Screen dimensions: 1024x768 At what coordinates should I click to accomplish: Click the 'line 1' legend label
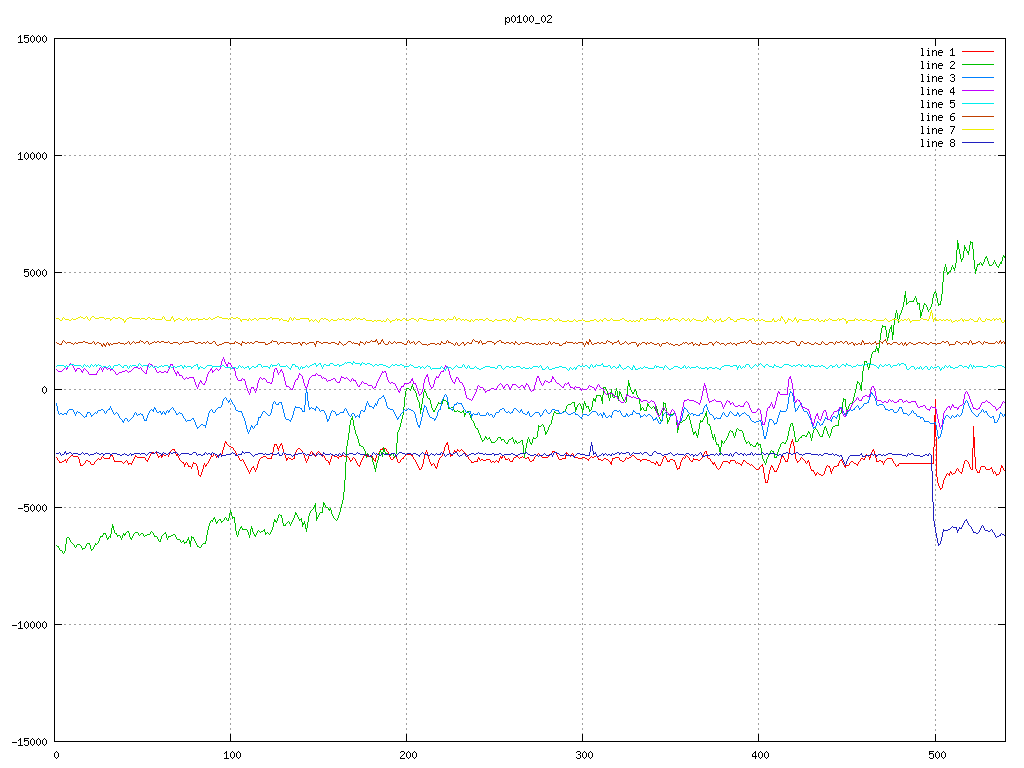point(937,52)
